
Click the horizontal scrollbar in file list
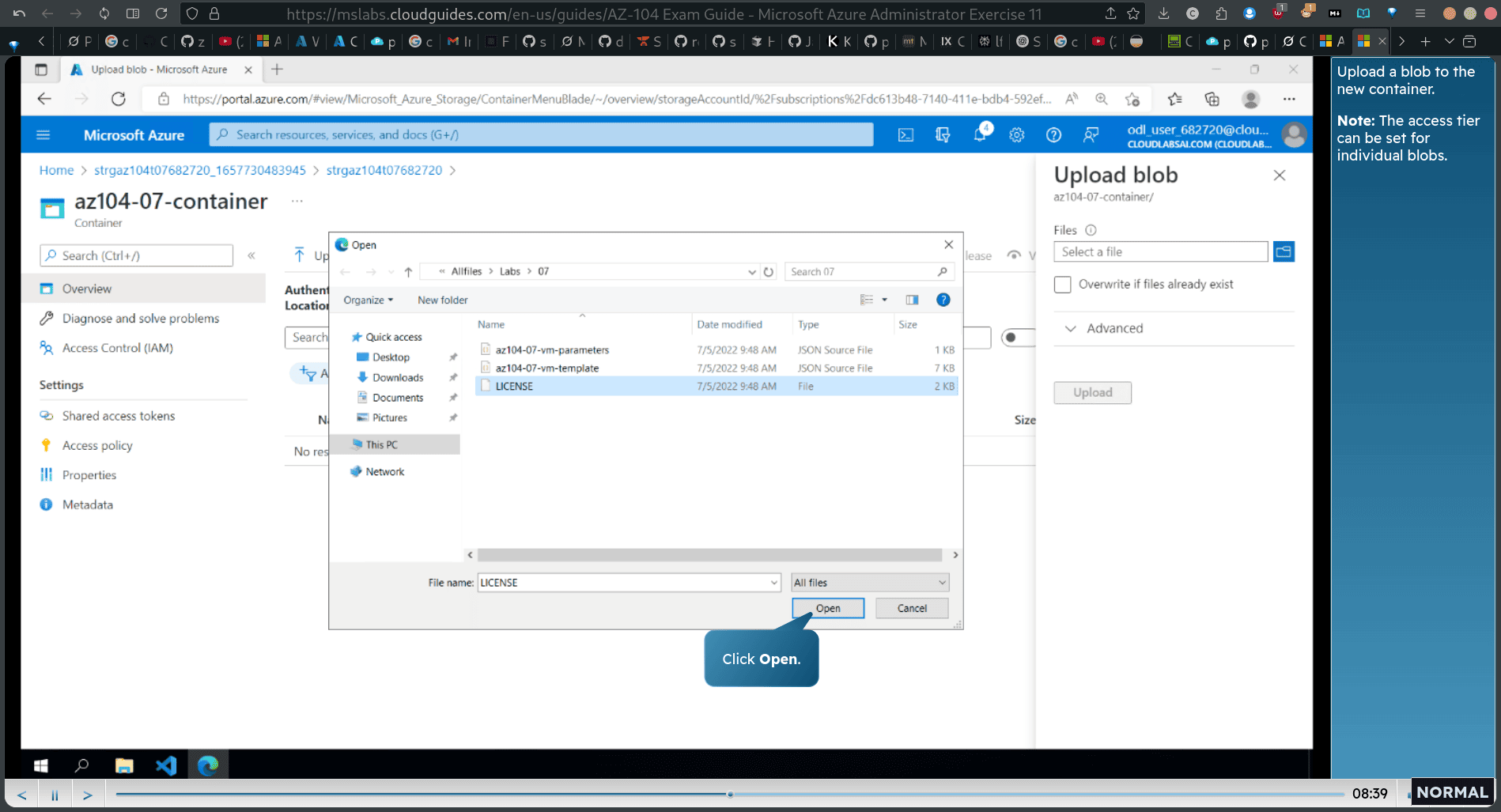point(709,555)
